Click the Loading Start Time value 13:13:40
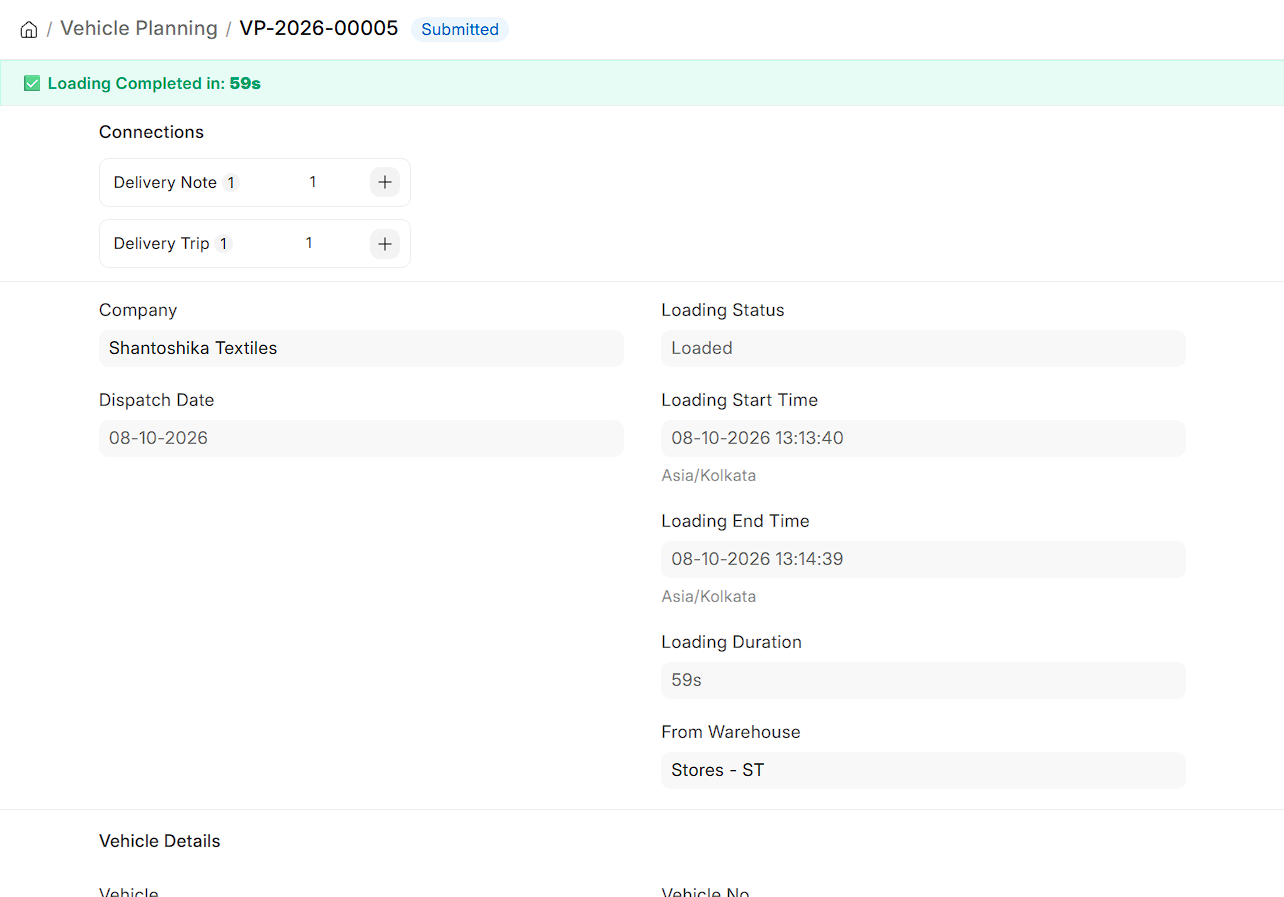The width and height of the screenshot is (1284, 897). click(923, 438)
